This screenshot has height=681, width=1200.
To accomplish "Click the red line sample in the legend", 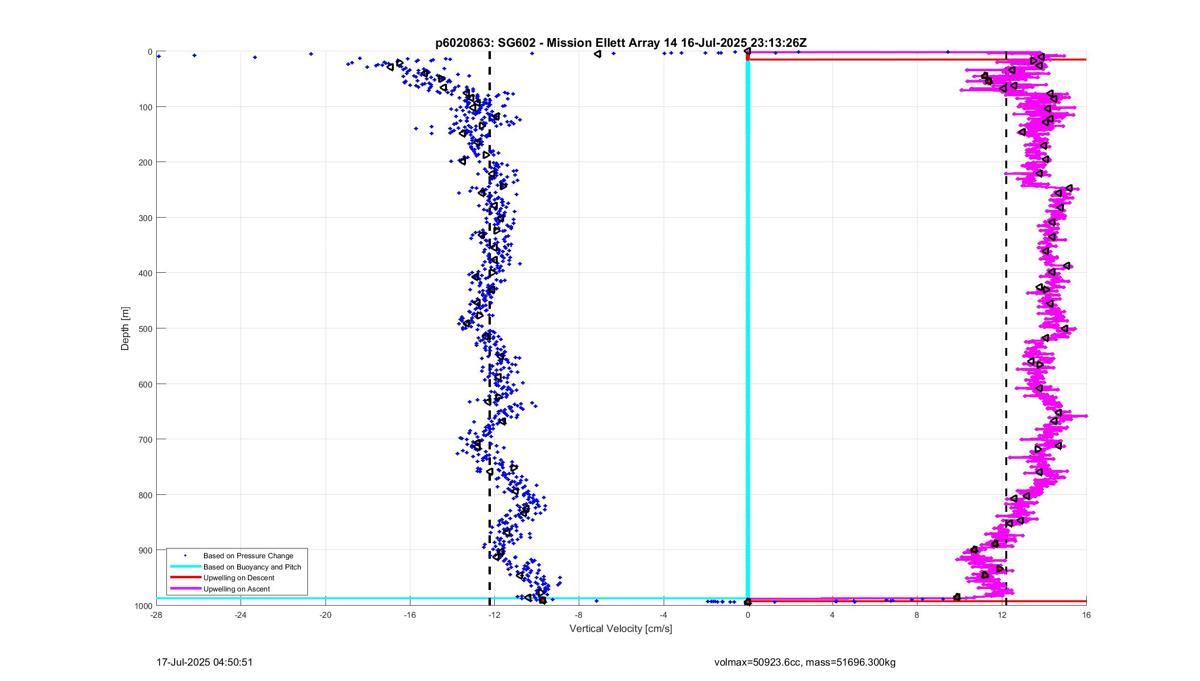I will [184, 578].
